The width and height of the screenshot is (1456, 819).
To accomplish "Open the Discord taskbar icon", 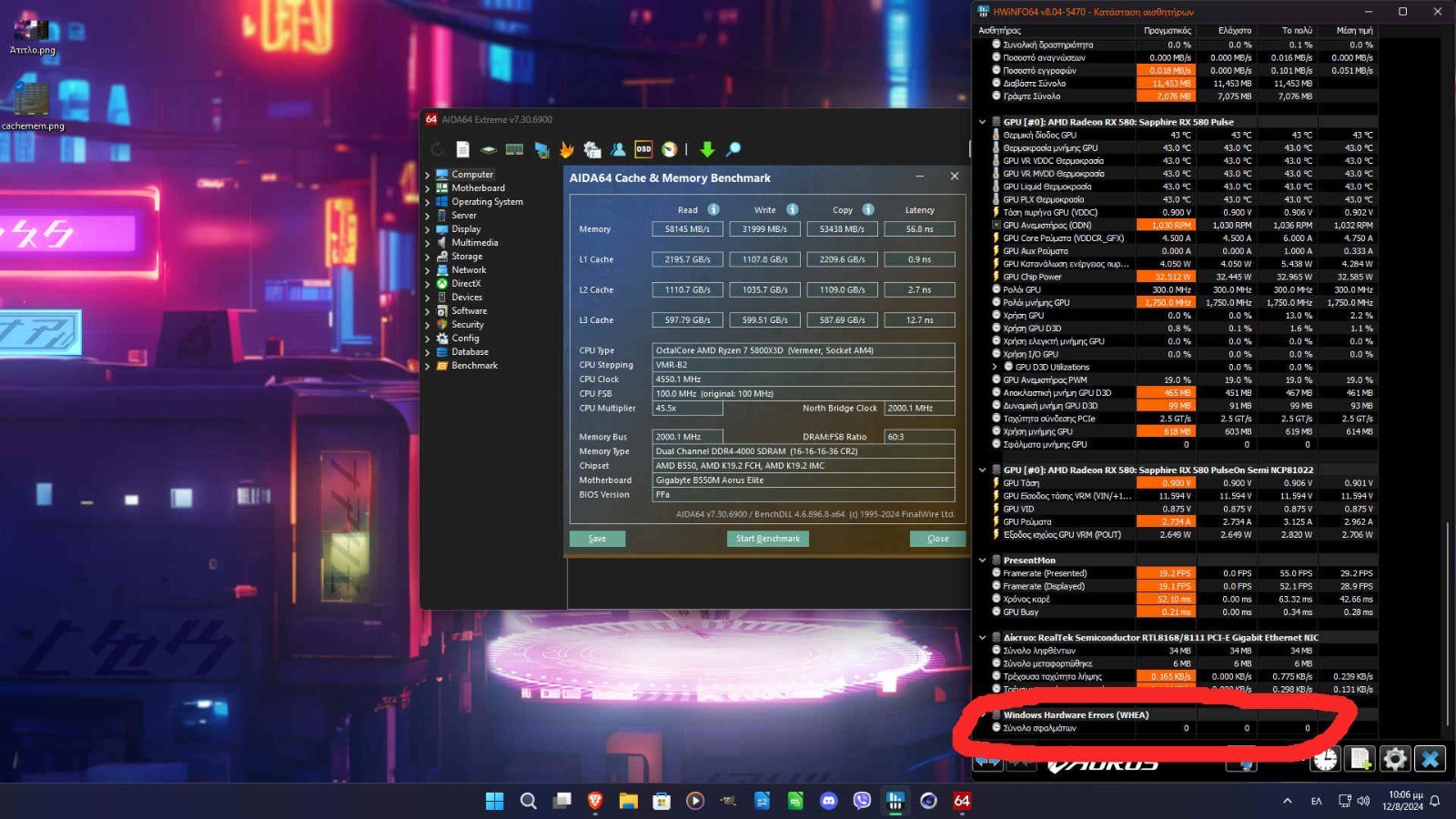I will [828, 801].
